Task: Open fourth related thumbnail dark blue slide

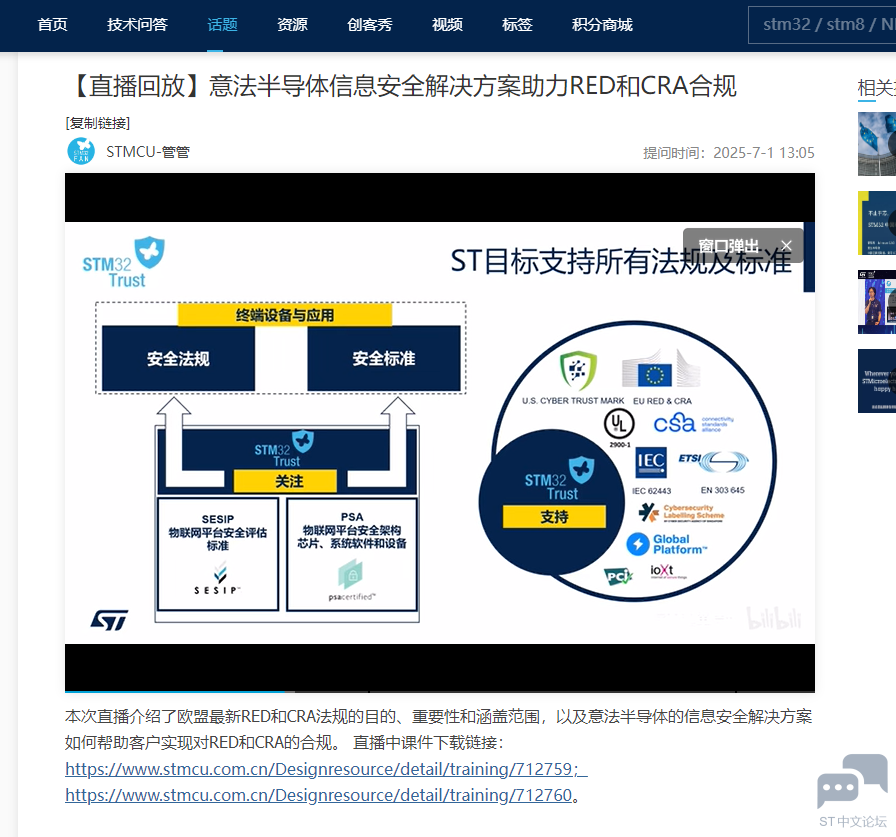Action: point(877,381)
